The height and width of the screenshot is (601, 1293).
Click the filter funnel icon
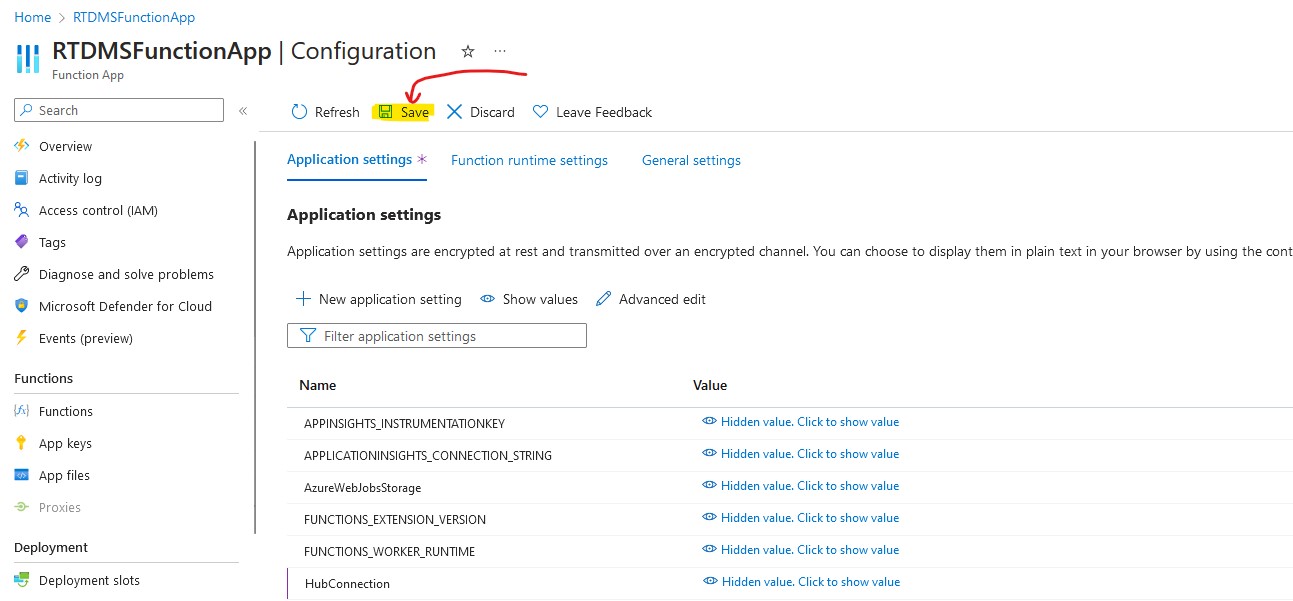308,336
